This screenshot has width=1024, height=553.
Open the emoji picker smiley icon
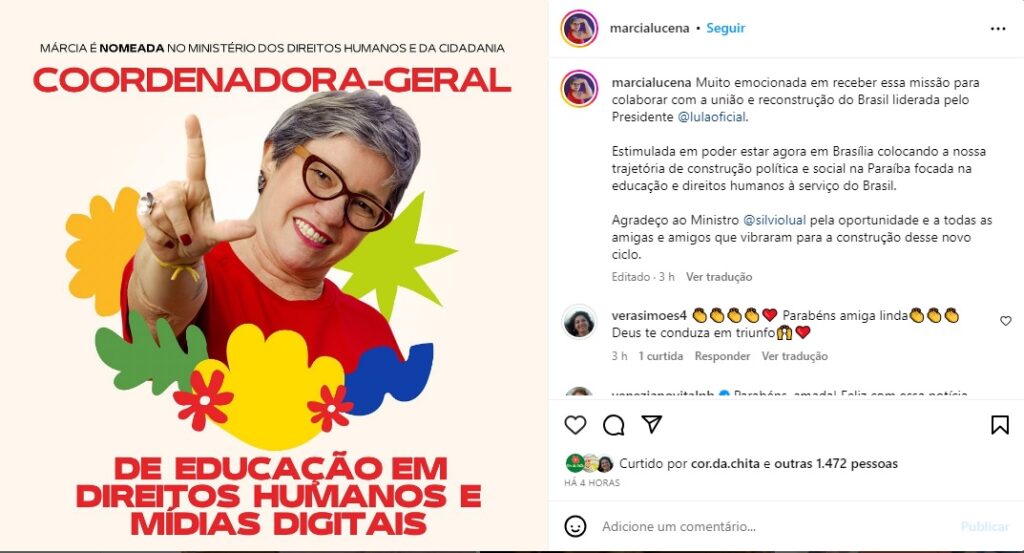point(575,526)
